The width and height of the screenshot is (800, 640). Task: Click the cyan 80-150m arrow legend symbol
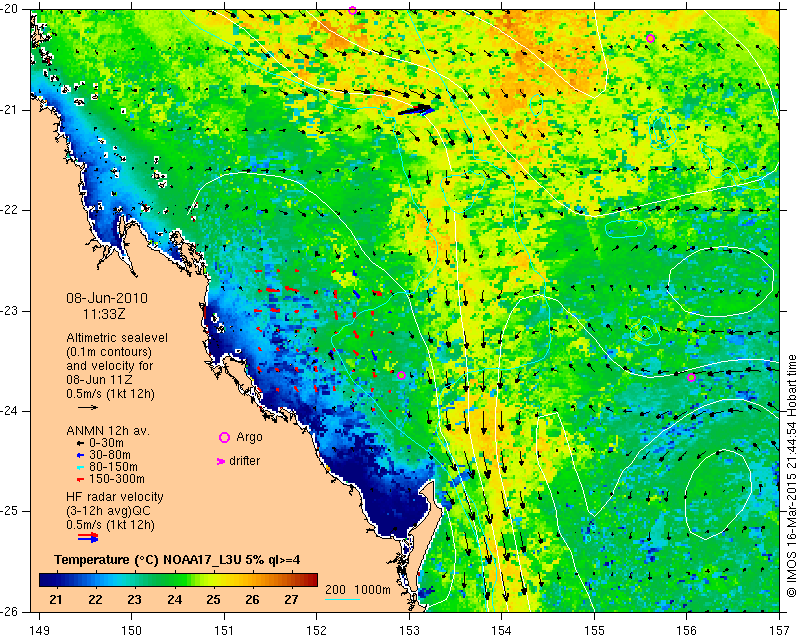[x=80, y=467]
